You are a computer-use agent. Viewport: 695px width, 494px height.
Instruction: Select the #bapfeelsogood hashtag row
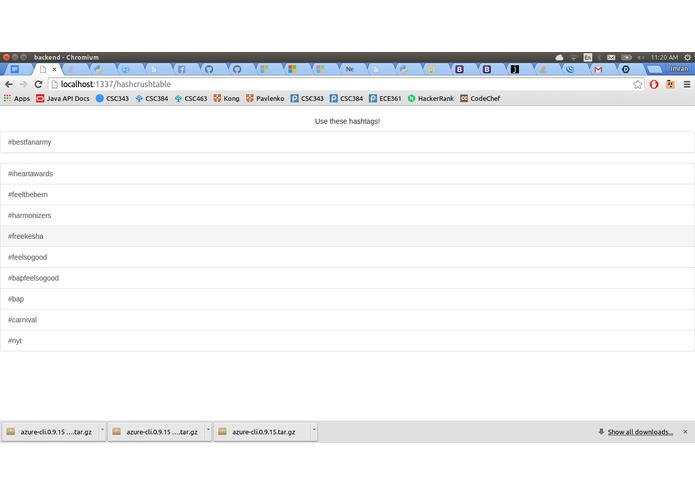348,278
